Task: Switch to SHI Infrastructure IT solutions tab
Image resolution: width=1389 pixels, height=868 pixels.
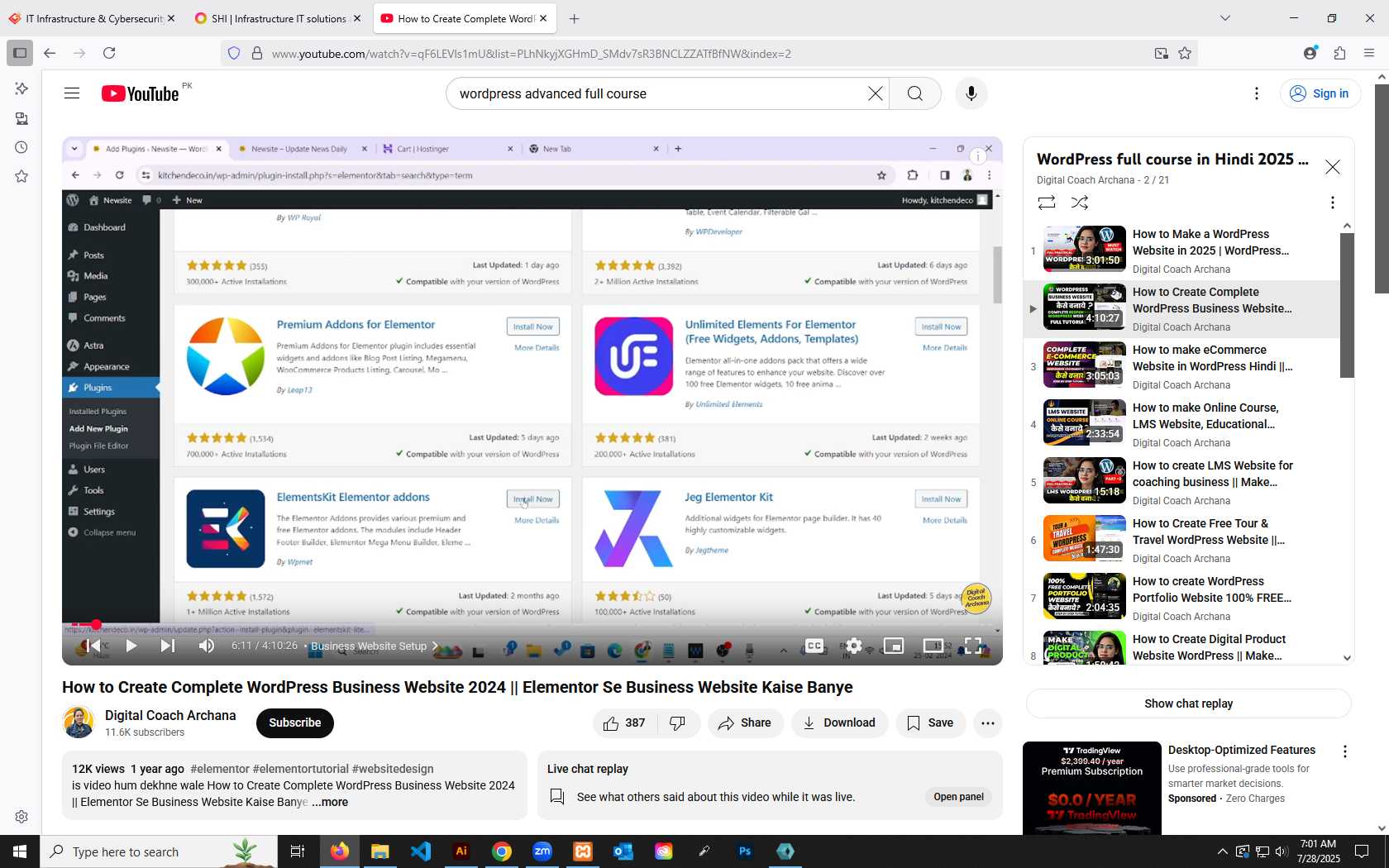Action: [278, 18]
